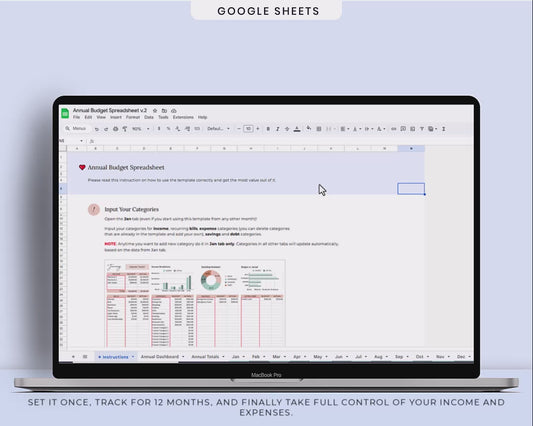Click the Fill color bucket icon

(309, 129)
